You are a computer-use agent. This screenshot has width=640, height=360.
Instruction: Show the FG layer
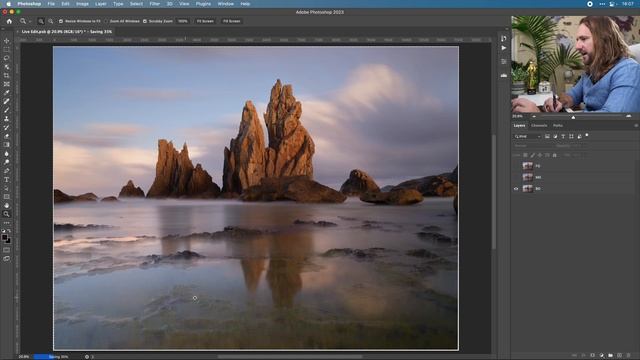(x=516, y=166)
